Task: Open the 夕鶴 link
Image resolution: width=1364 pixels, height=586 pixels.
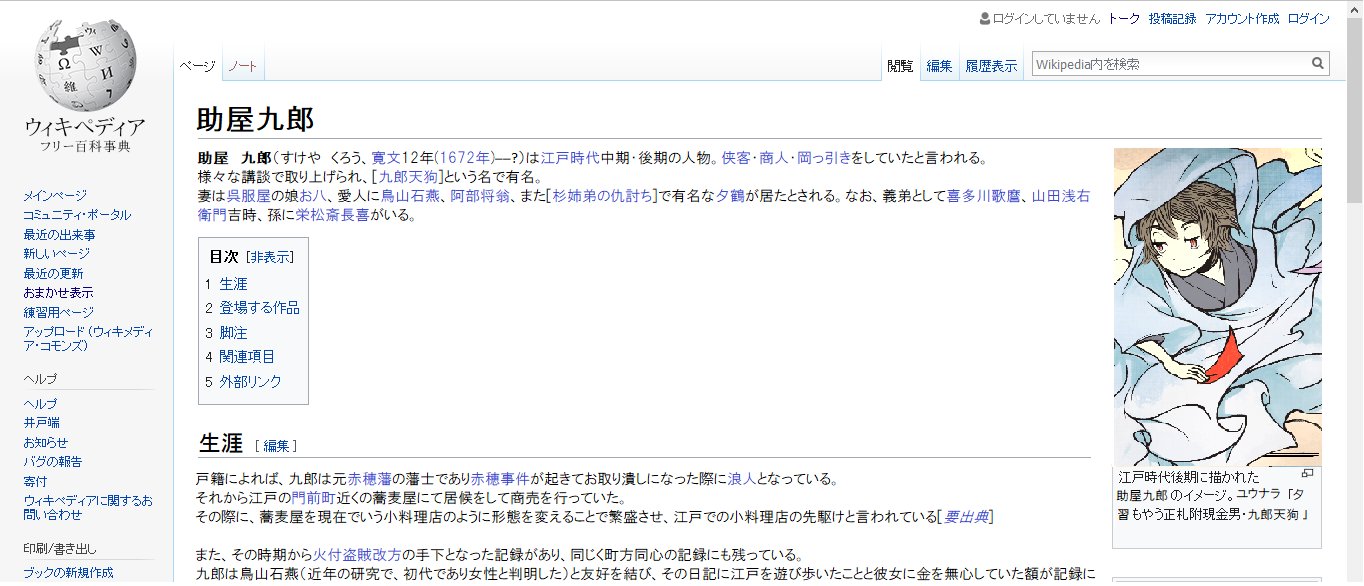Action: [x=731, y=196]
